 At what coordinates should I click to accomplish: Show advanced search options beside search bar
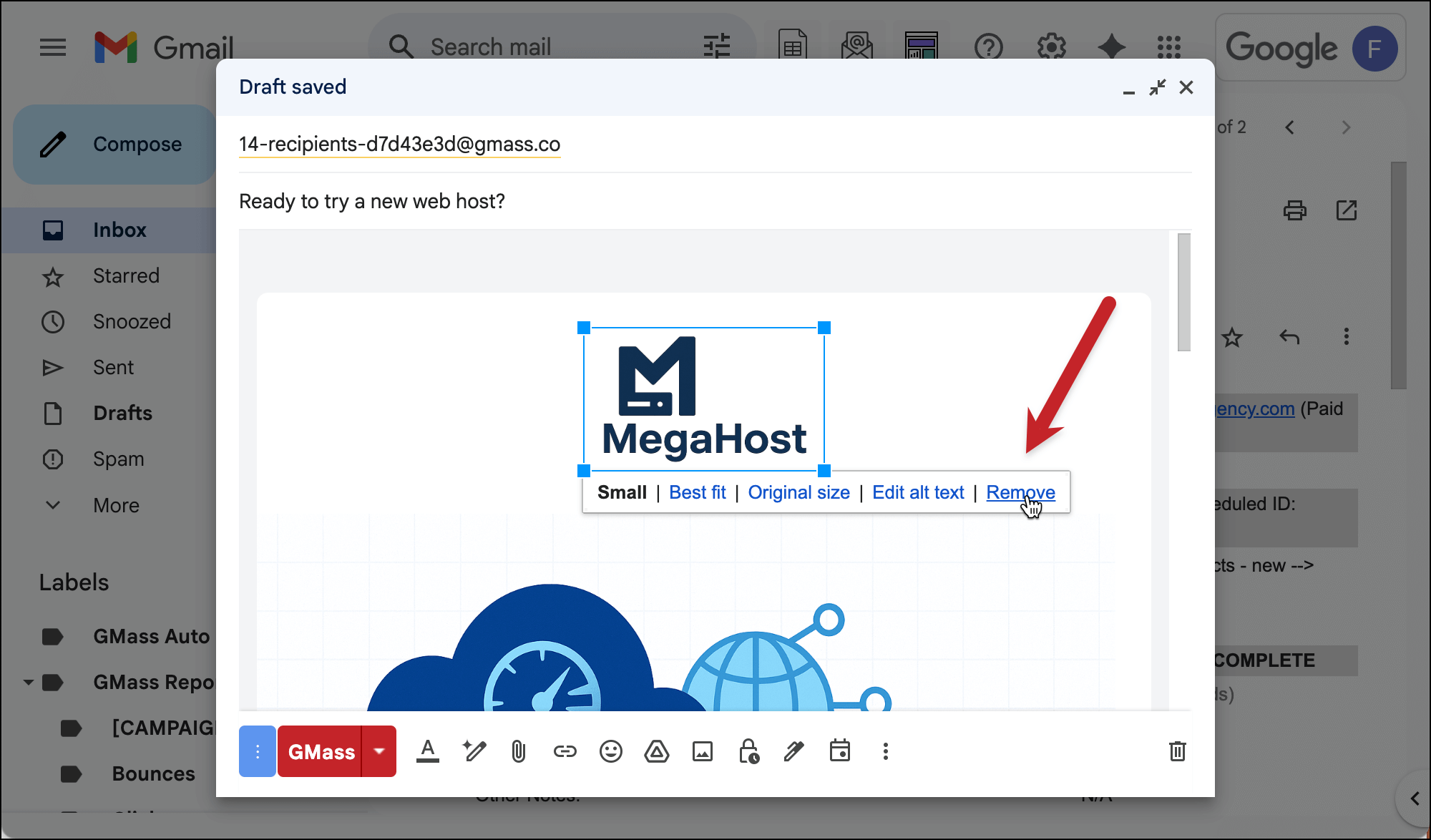717,46
